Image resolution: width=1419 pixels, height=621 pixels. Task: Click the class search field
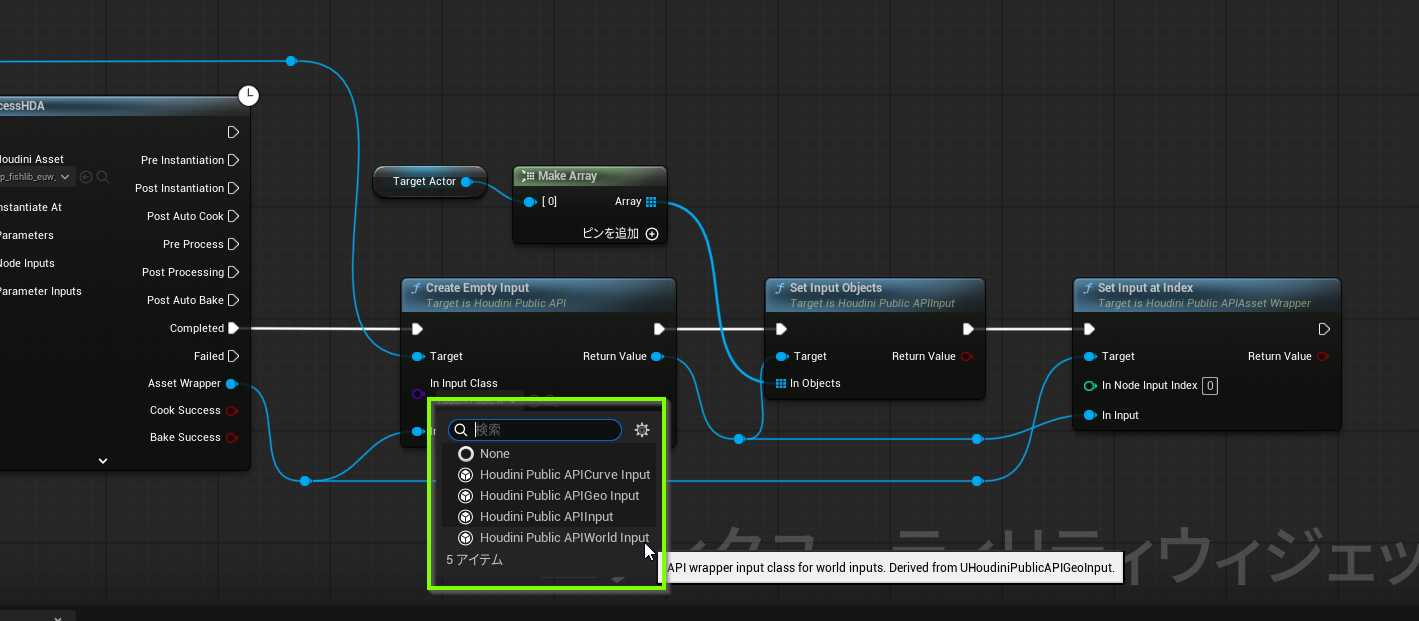535,430
